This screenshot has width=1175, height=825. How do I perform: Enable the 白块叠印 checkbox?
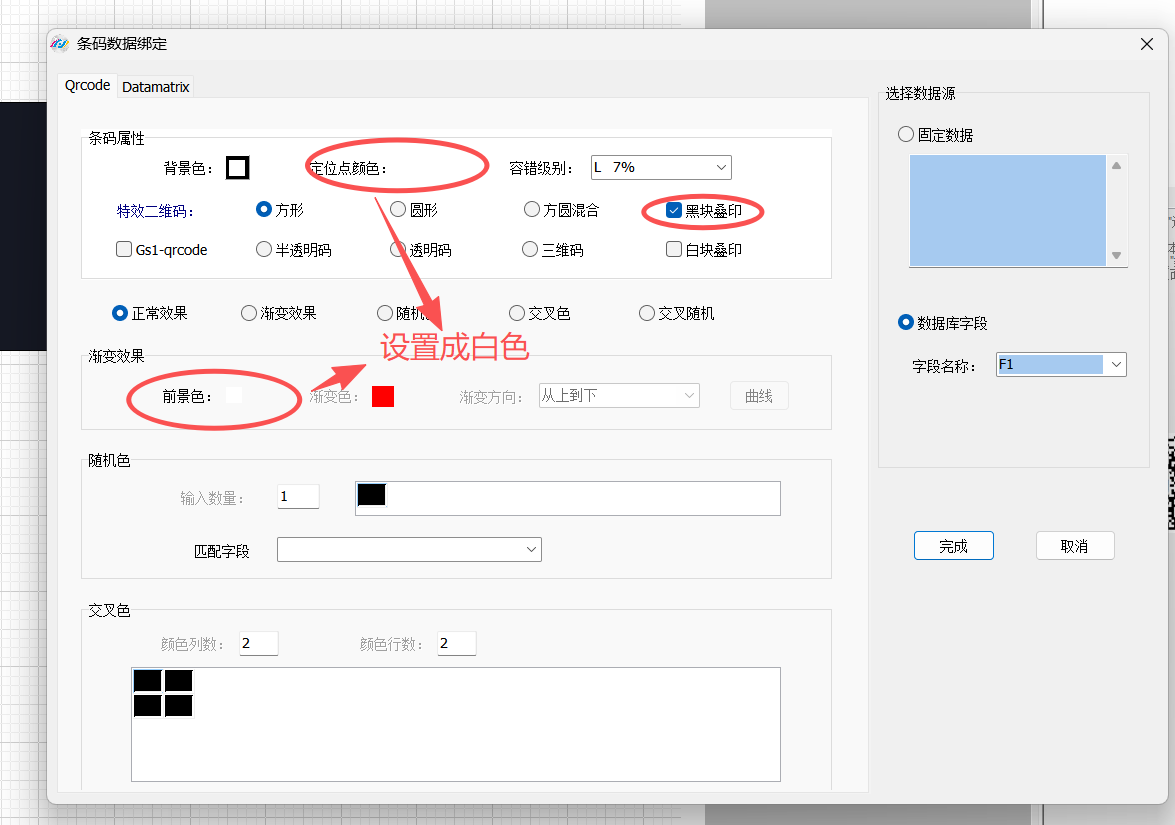coord(674,249)
